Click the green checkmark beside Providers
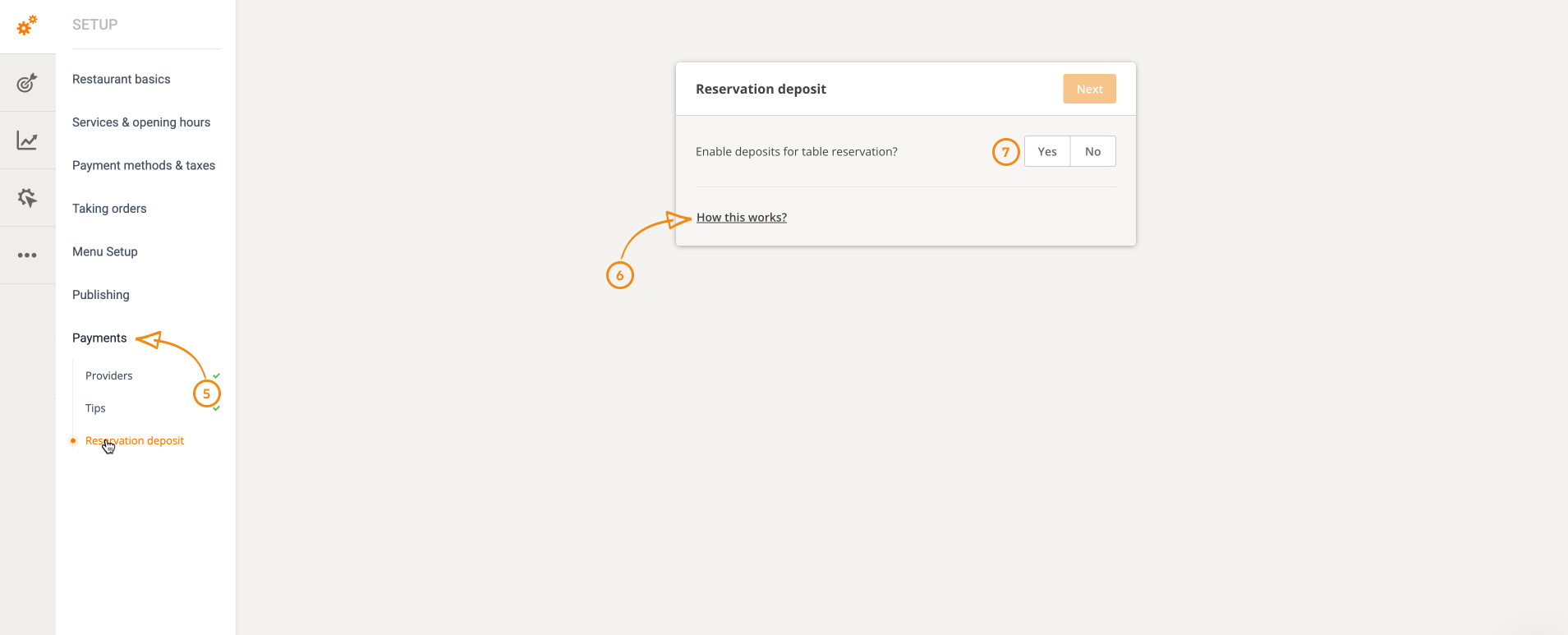 [217, 375]
